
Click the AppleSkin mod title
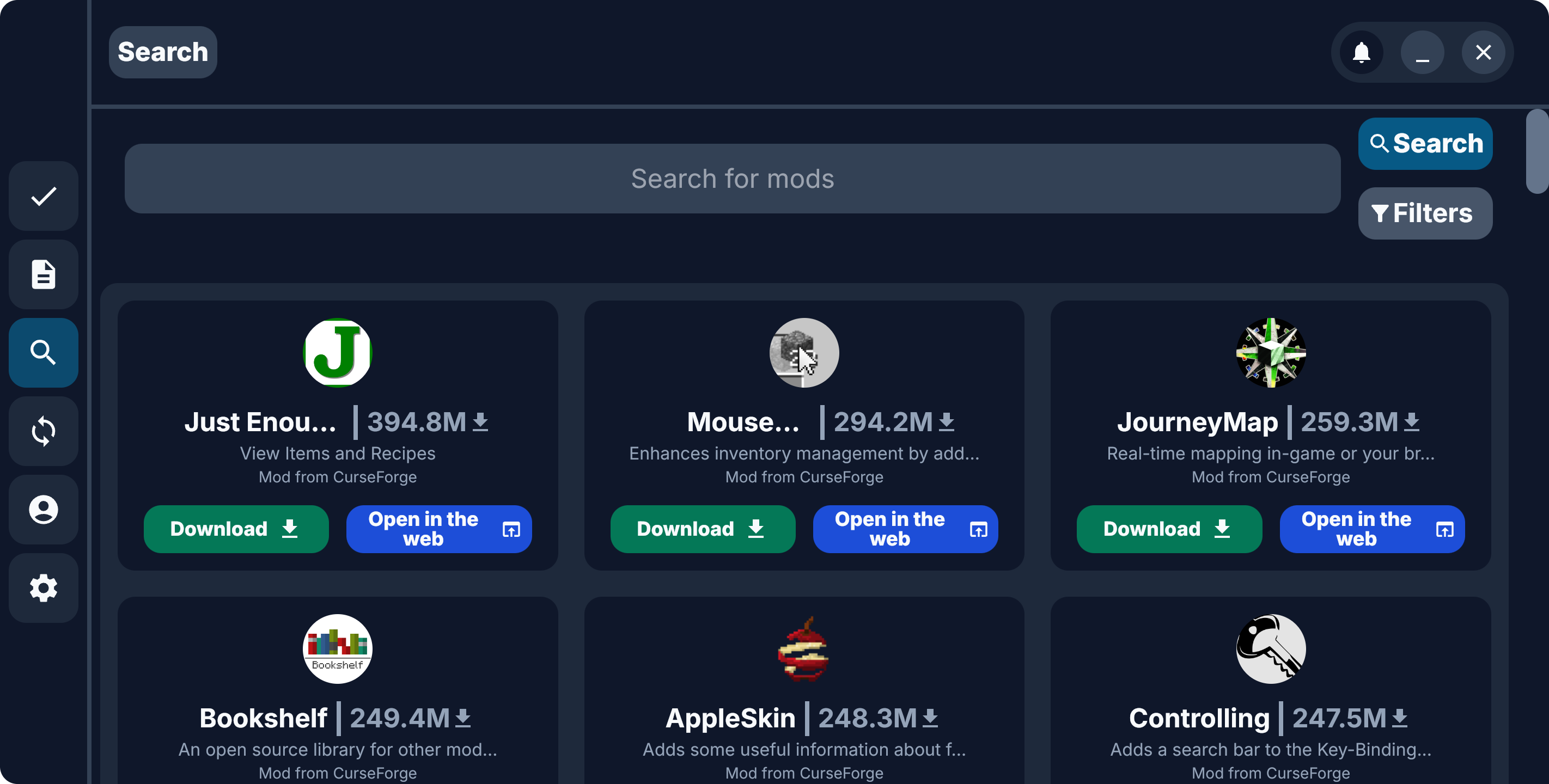pos(730,718)
